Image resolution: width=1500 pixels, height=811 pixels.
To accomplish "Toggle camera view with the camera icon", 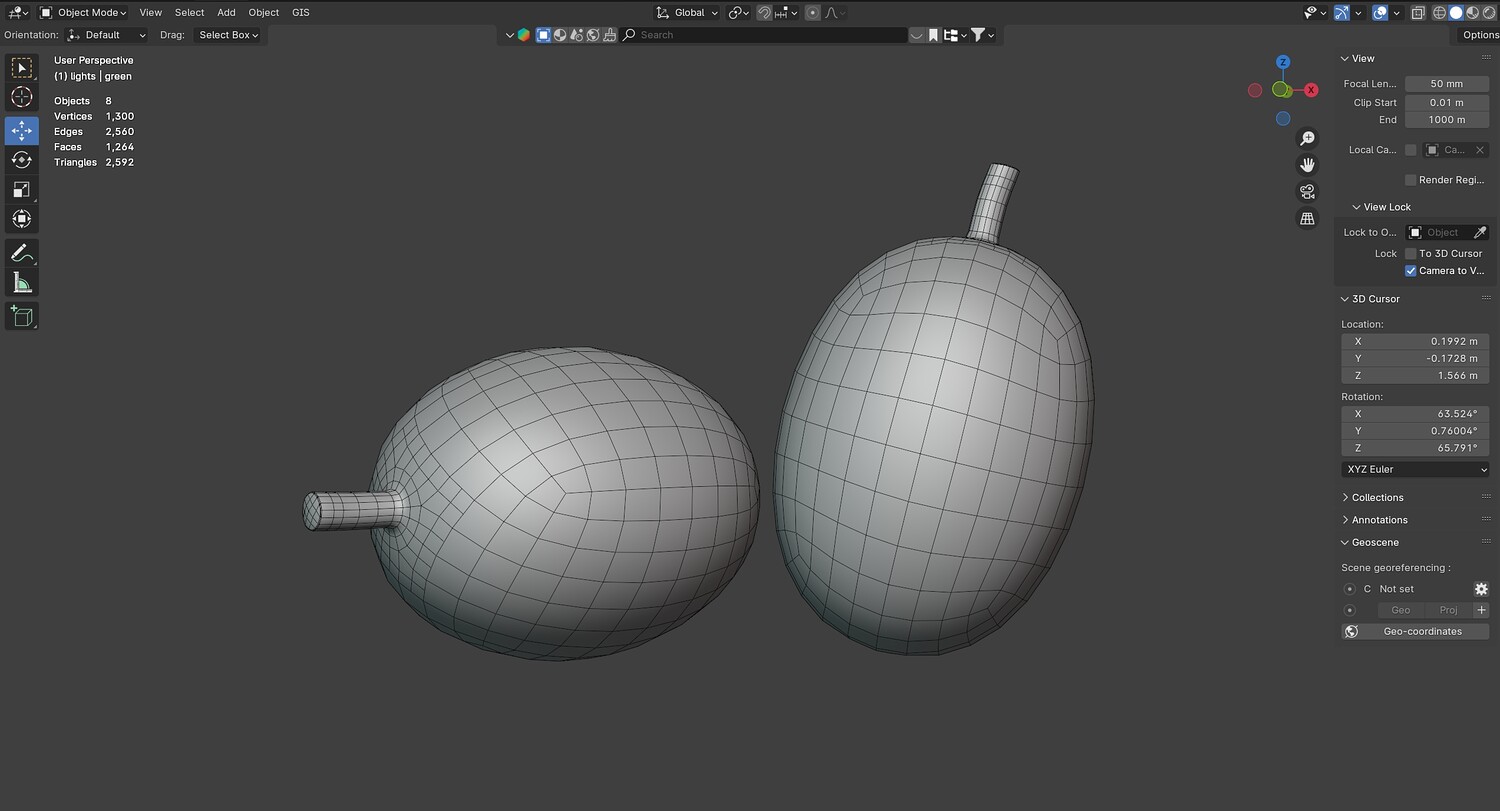I will click(x=1307, y=192).
